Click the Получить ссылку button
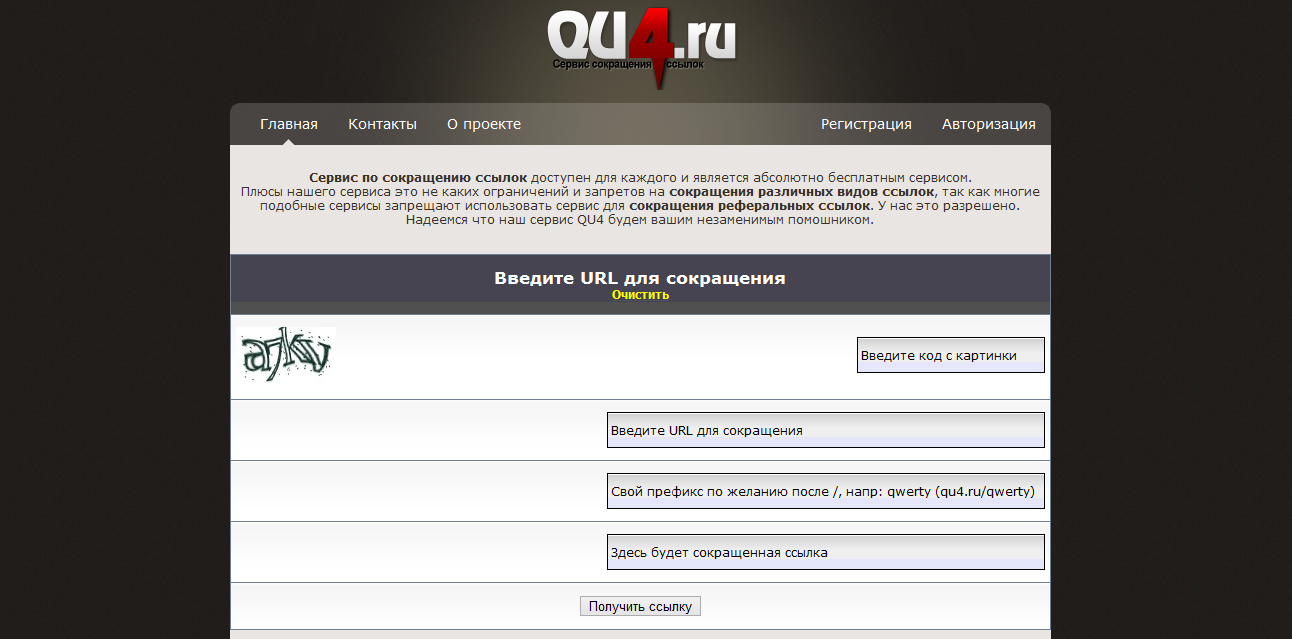The image size is (1292, 639). 640,606
